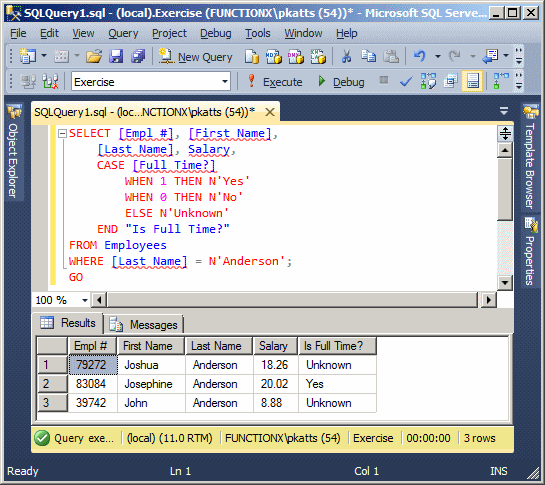Click the New Query button

(x=196, y=57)
